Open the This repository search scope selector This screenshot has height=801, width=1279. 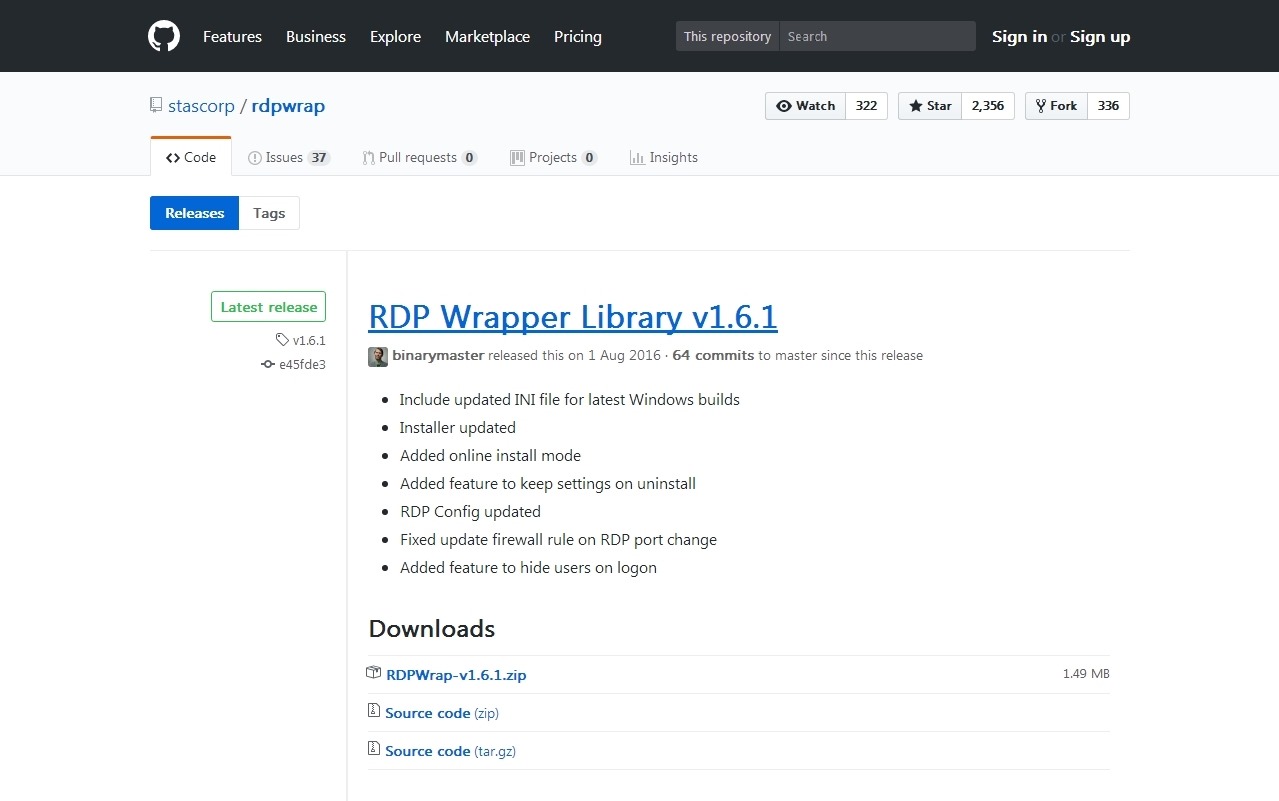point(727,37)
